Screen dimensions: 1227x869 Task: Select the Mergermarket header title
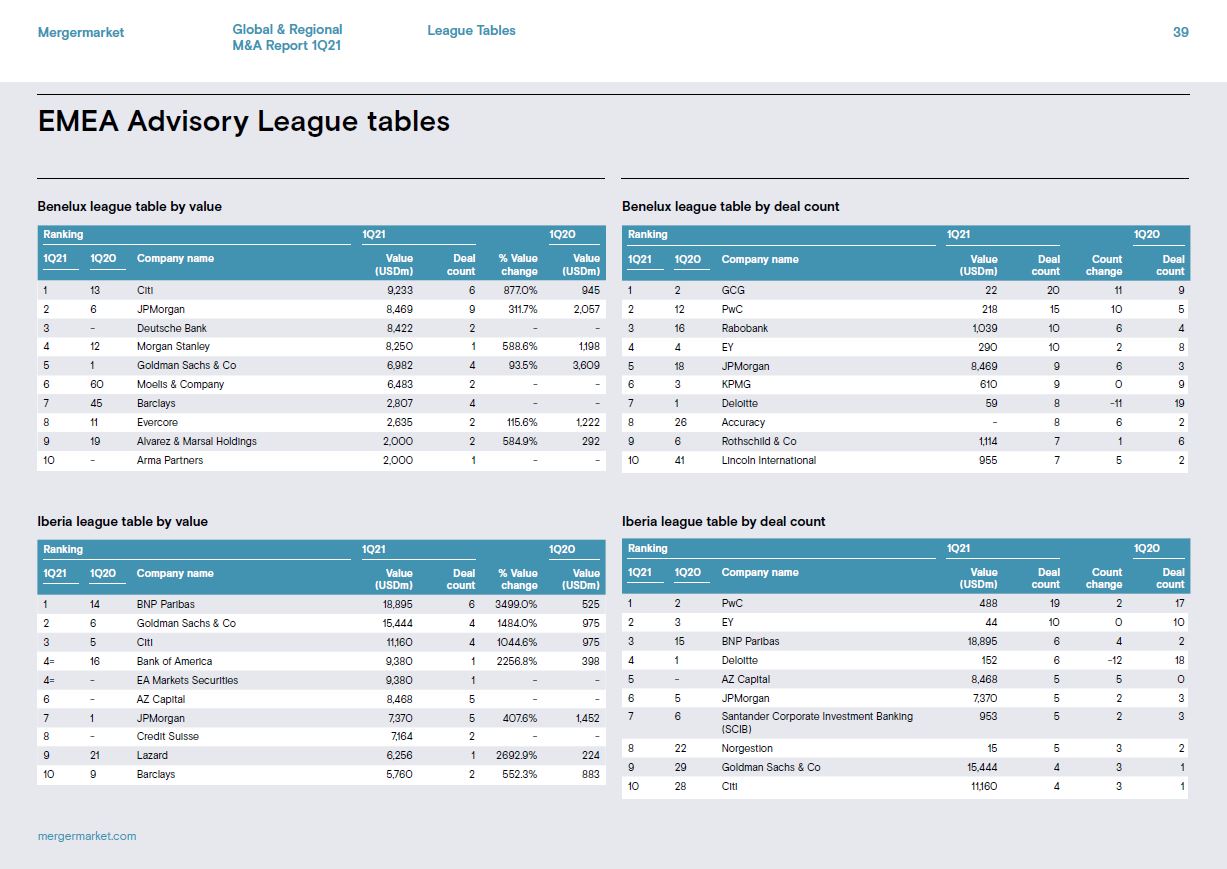click(81, 32)
